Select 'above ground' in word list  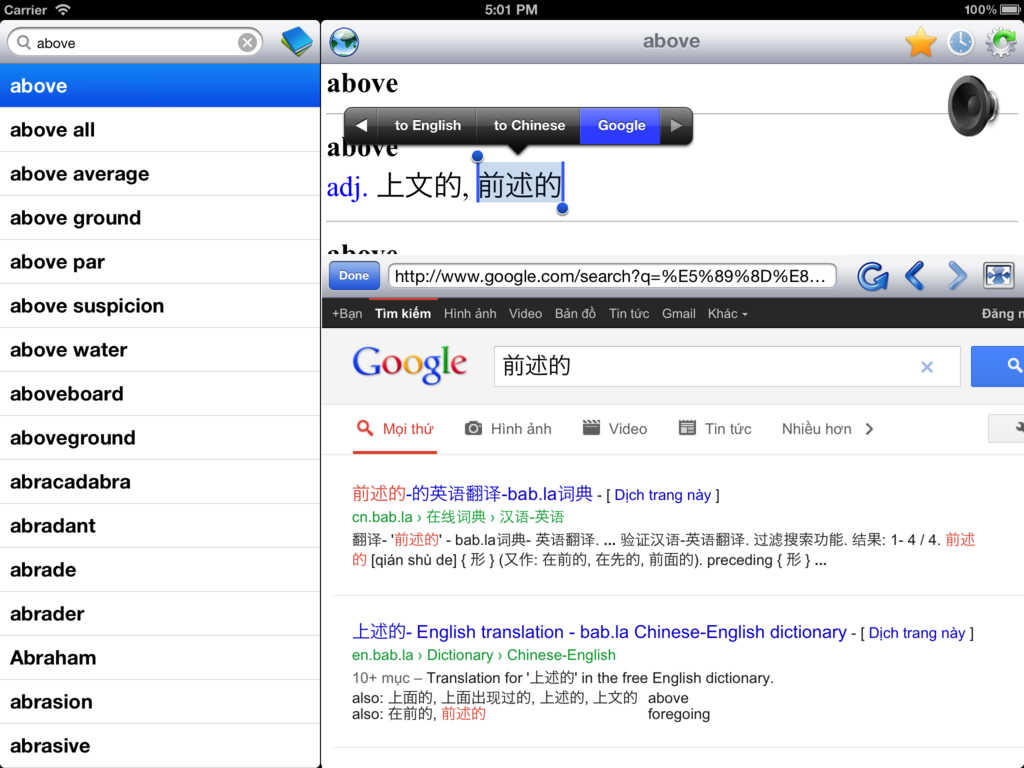click(x=160, y=217)
